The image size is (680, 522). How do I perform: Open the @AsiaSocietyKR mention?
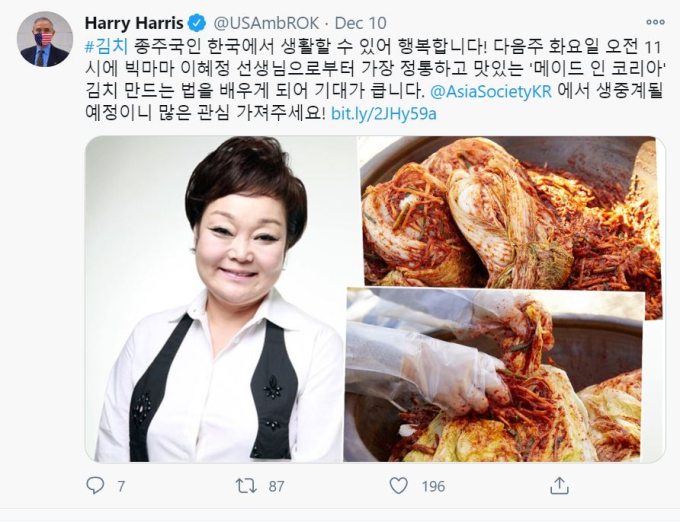(x=491, y=91)
